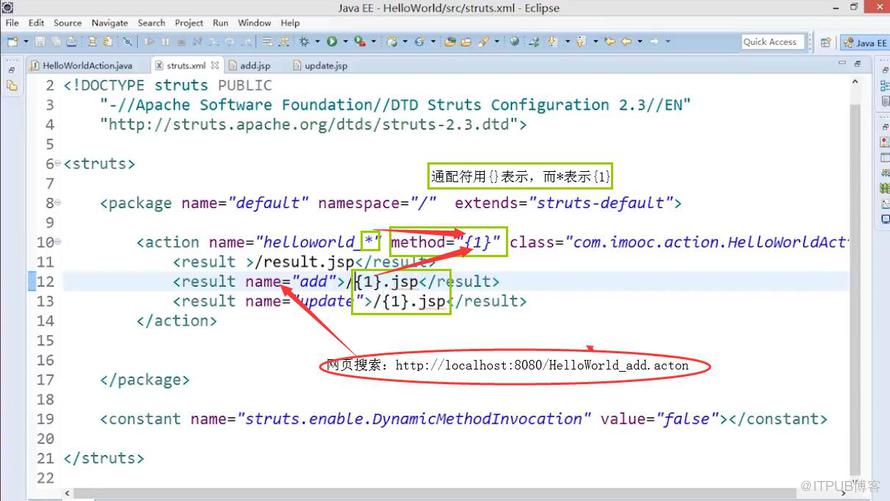Click the Next Annotation toolbar icon
This screenshot has width=890, height=501.
tap(552, 41)
